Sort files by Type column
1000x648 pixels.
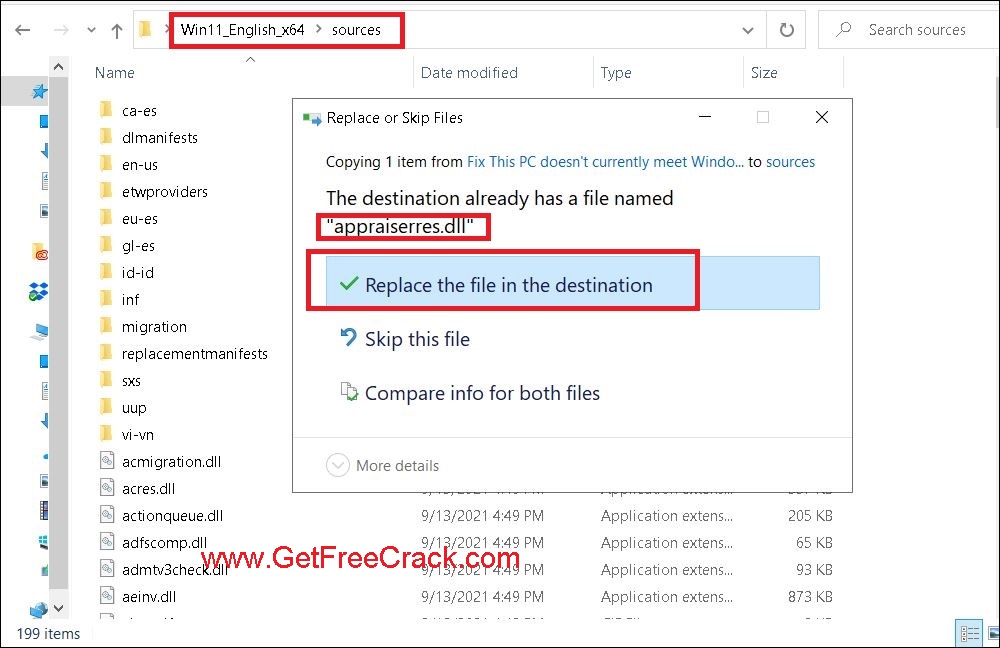coord(615,73)
